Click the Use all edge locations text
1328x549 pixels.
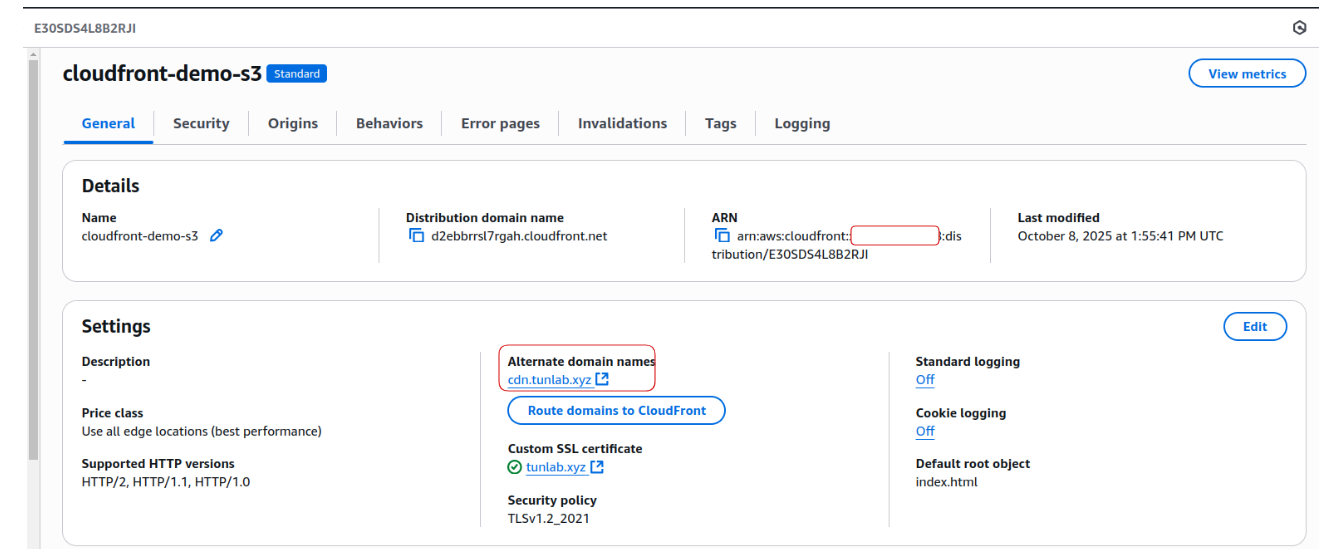tap(201, 432)
